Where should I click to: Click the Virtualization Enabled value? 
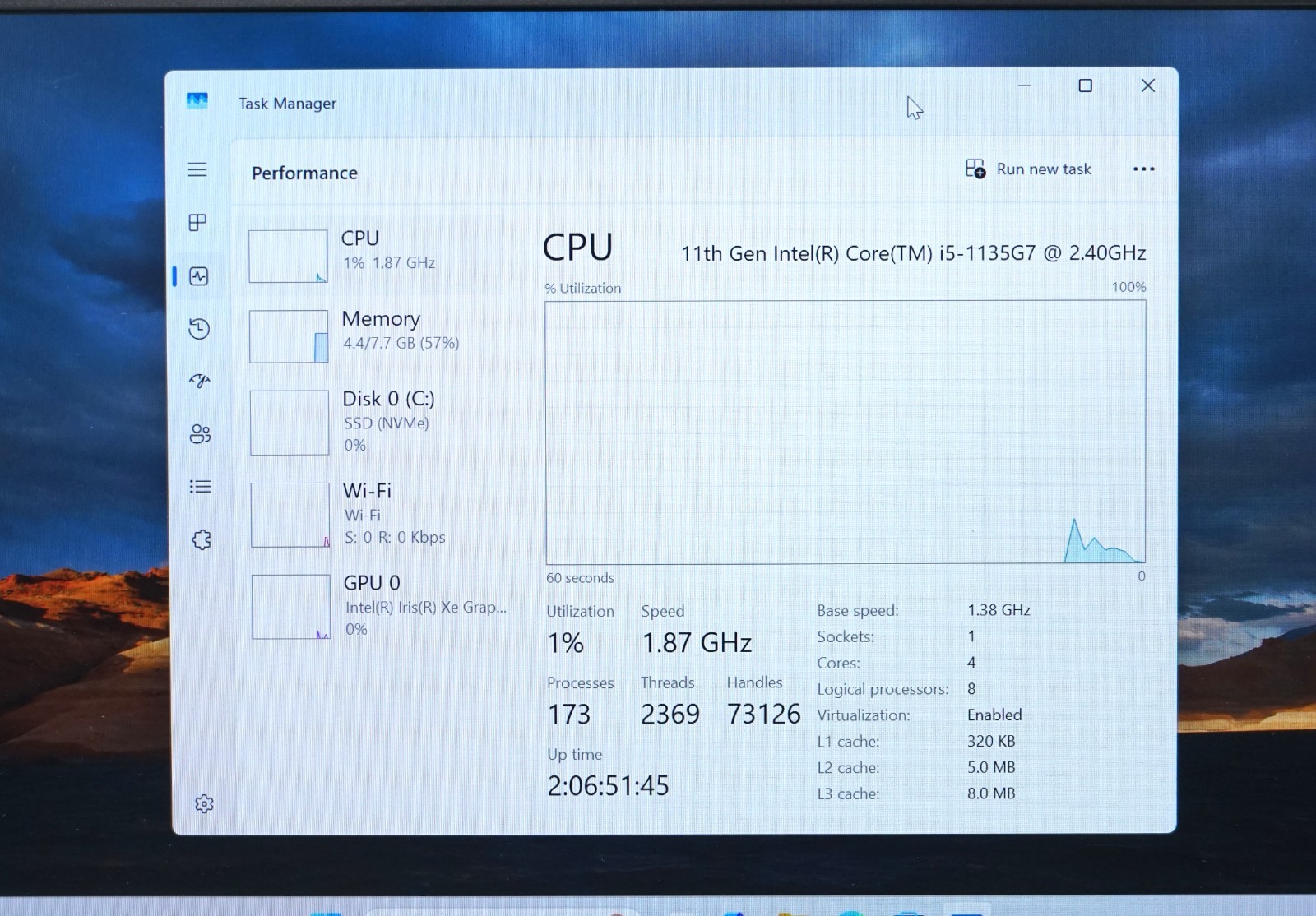coord(994,715)
